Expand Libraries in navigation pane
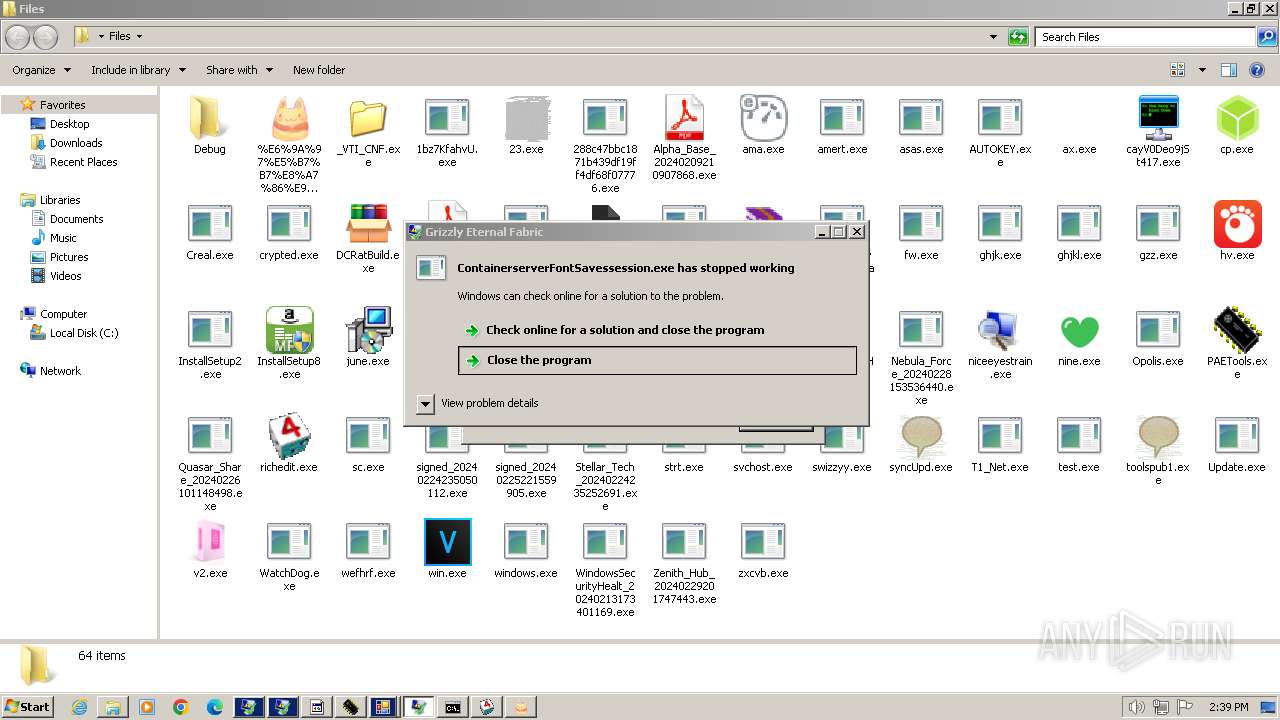 point(60,200)
